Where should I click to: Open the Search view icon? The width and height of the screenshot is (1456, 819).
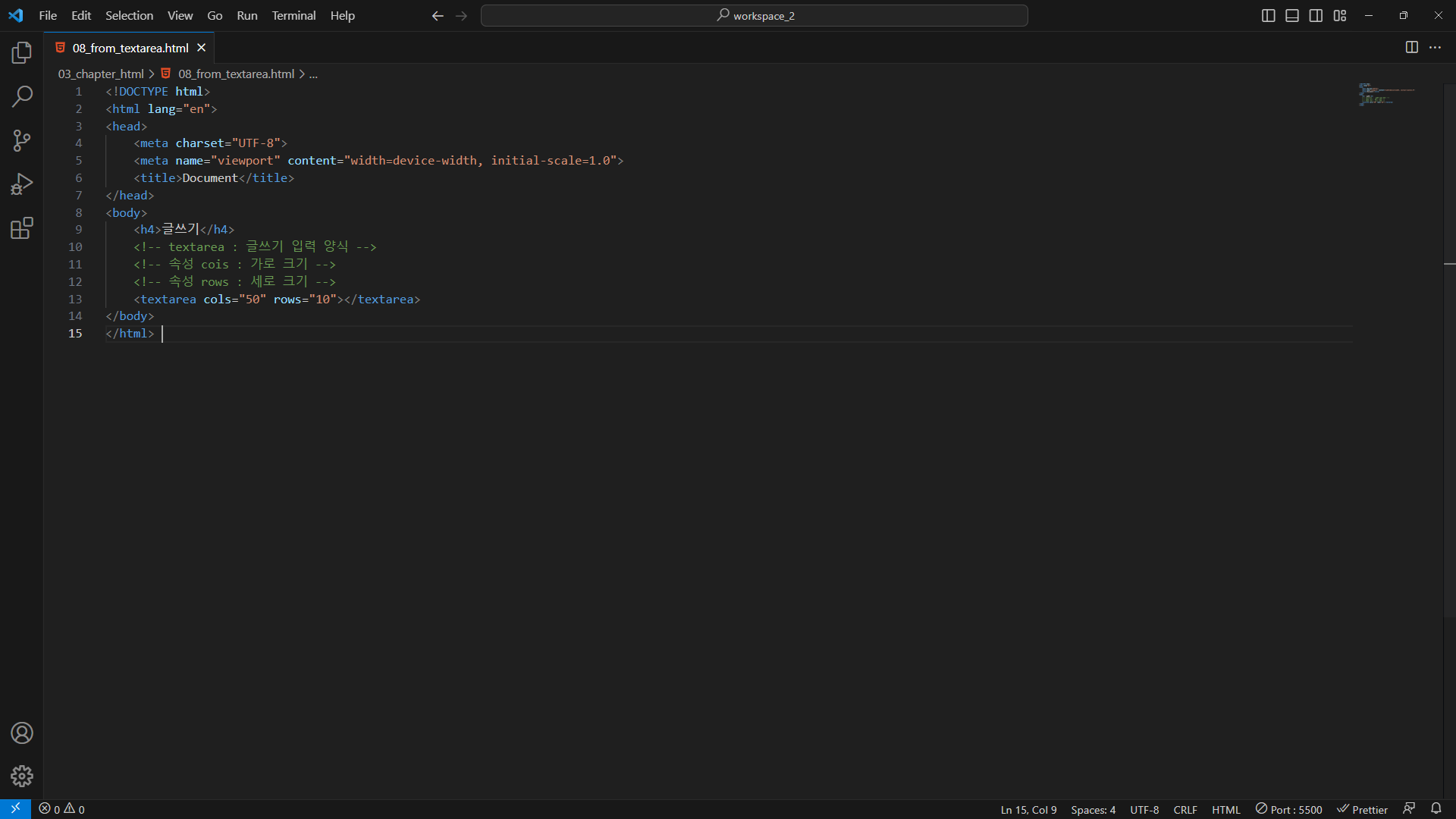(x=22, y=96)
